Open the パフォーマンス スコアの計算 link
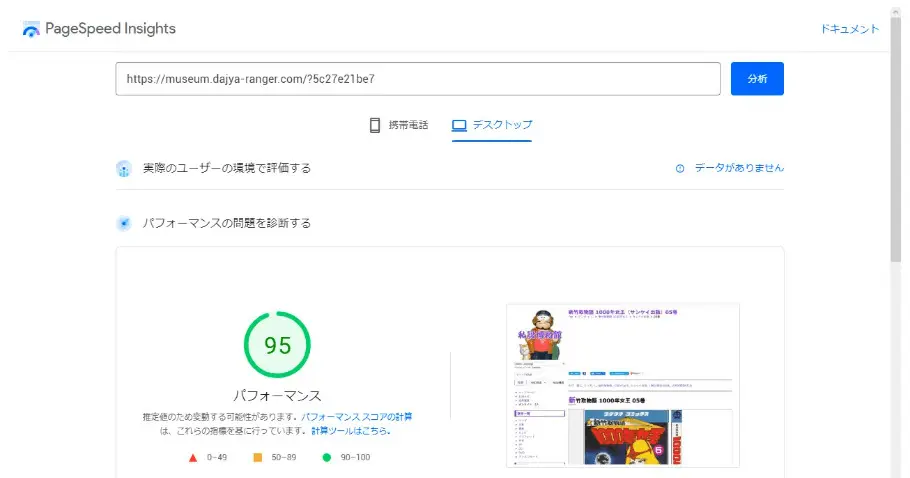This screenshot has width=910, height=478. pyautogui.click(x=356, y=417)
